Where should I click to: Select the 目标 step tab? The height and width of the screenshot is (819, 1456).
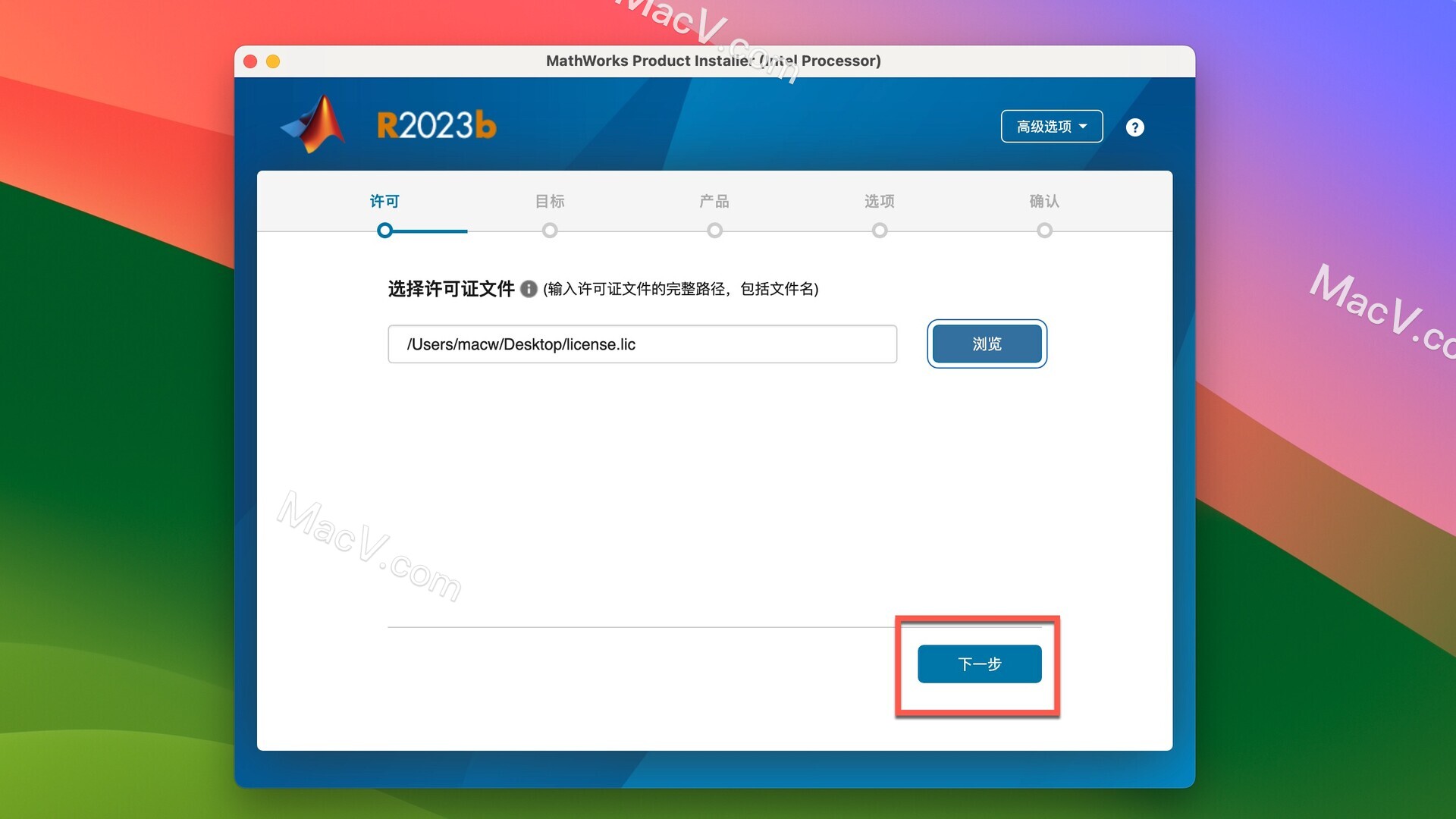click(550, 201)
